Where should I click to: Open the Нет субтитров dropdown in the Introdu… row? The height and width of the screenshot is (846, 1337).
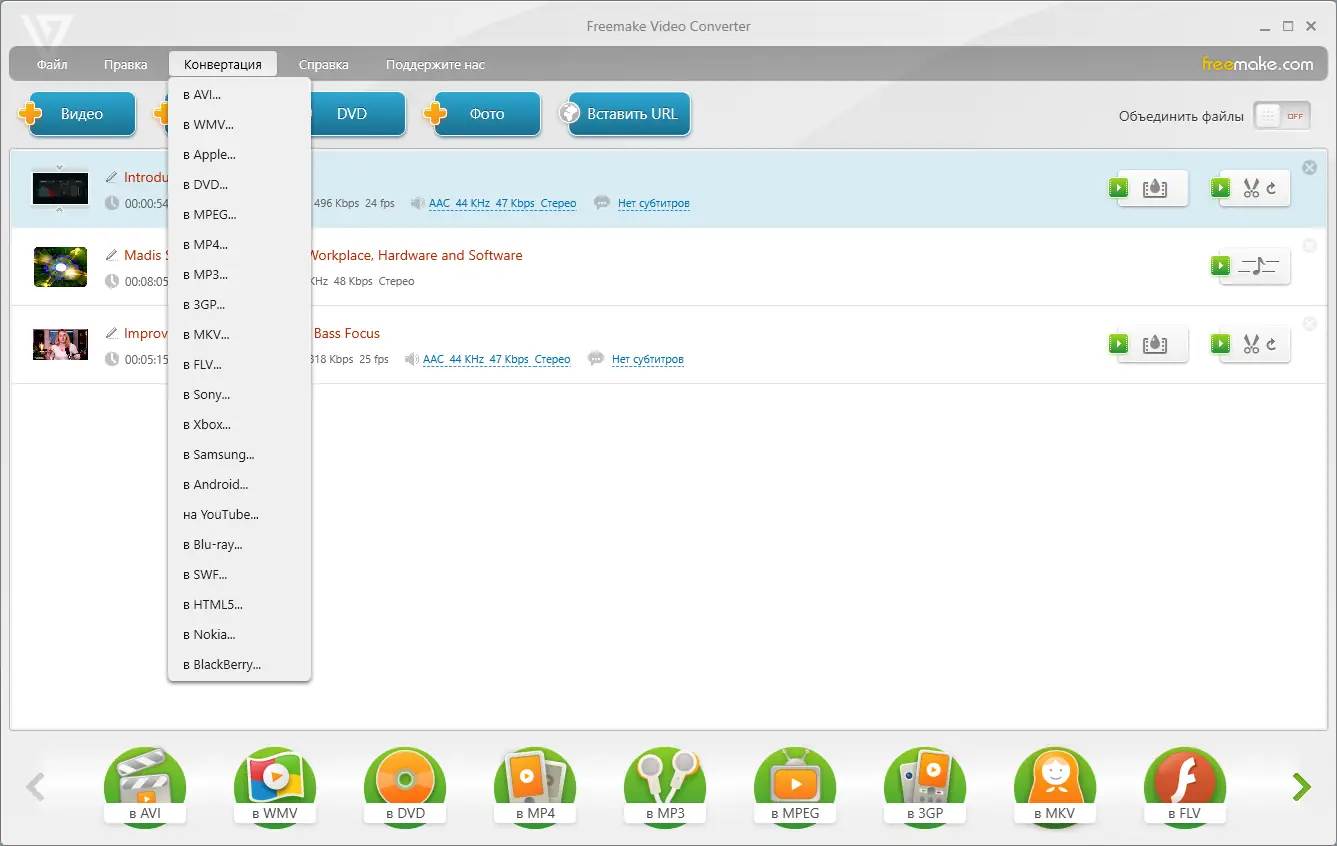click(654, 203)
